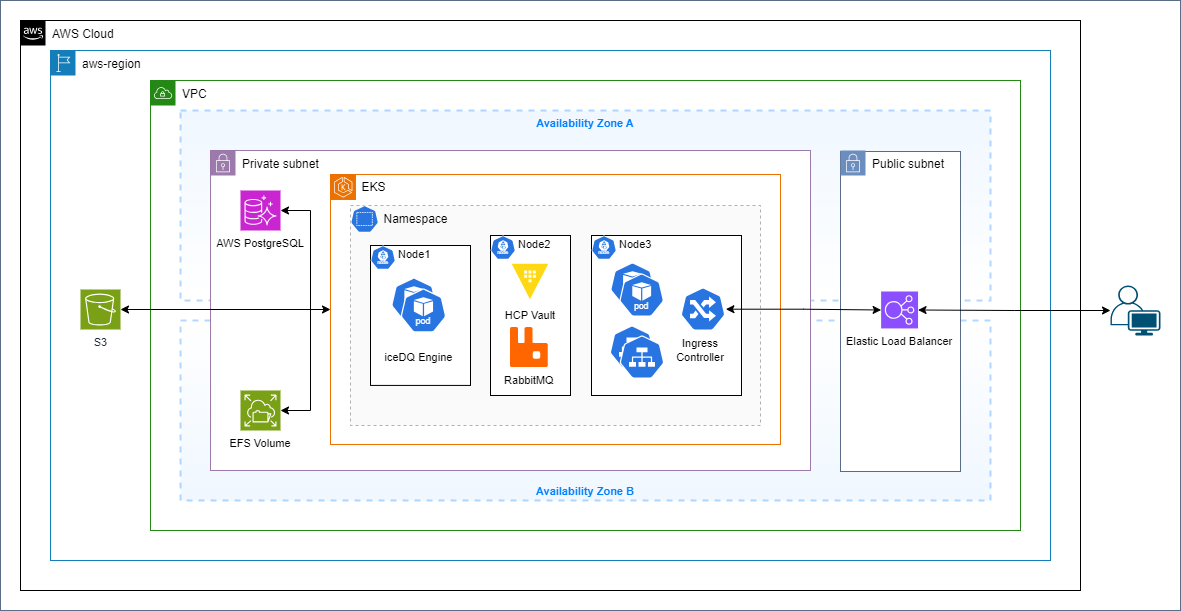Image resolution: width=1181 pixels, height=611 pixels.
Task: Click the VPC cloud icon
Action: [162, 94]
